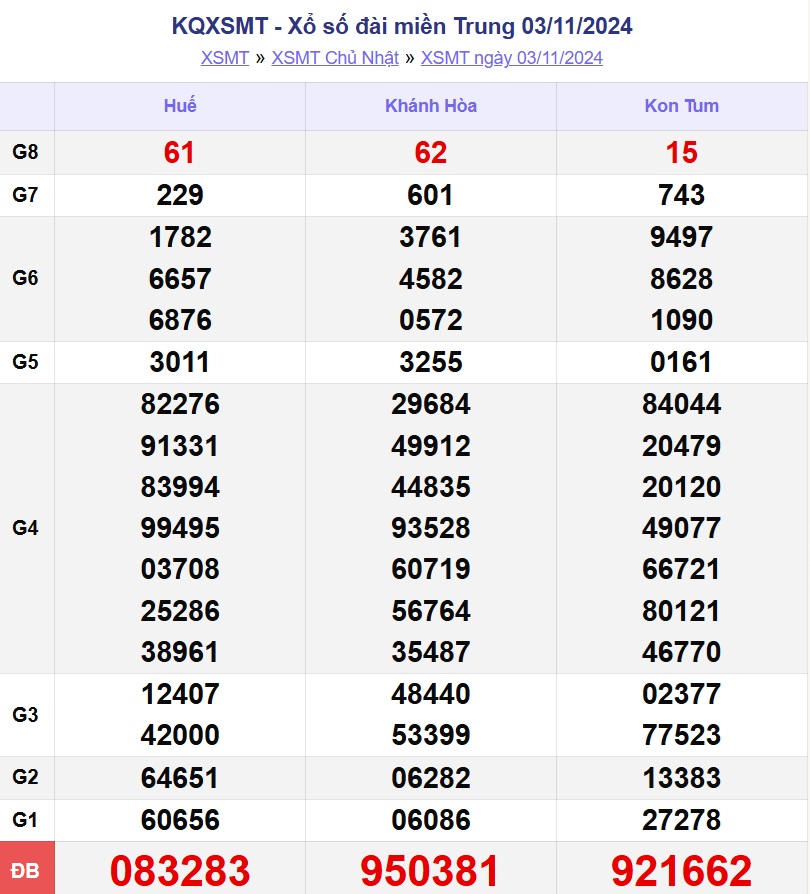This screenshot has height=894, width=810.
Task: Click the red G8 result 15
Action: click(681, 153)
